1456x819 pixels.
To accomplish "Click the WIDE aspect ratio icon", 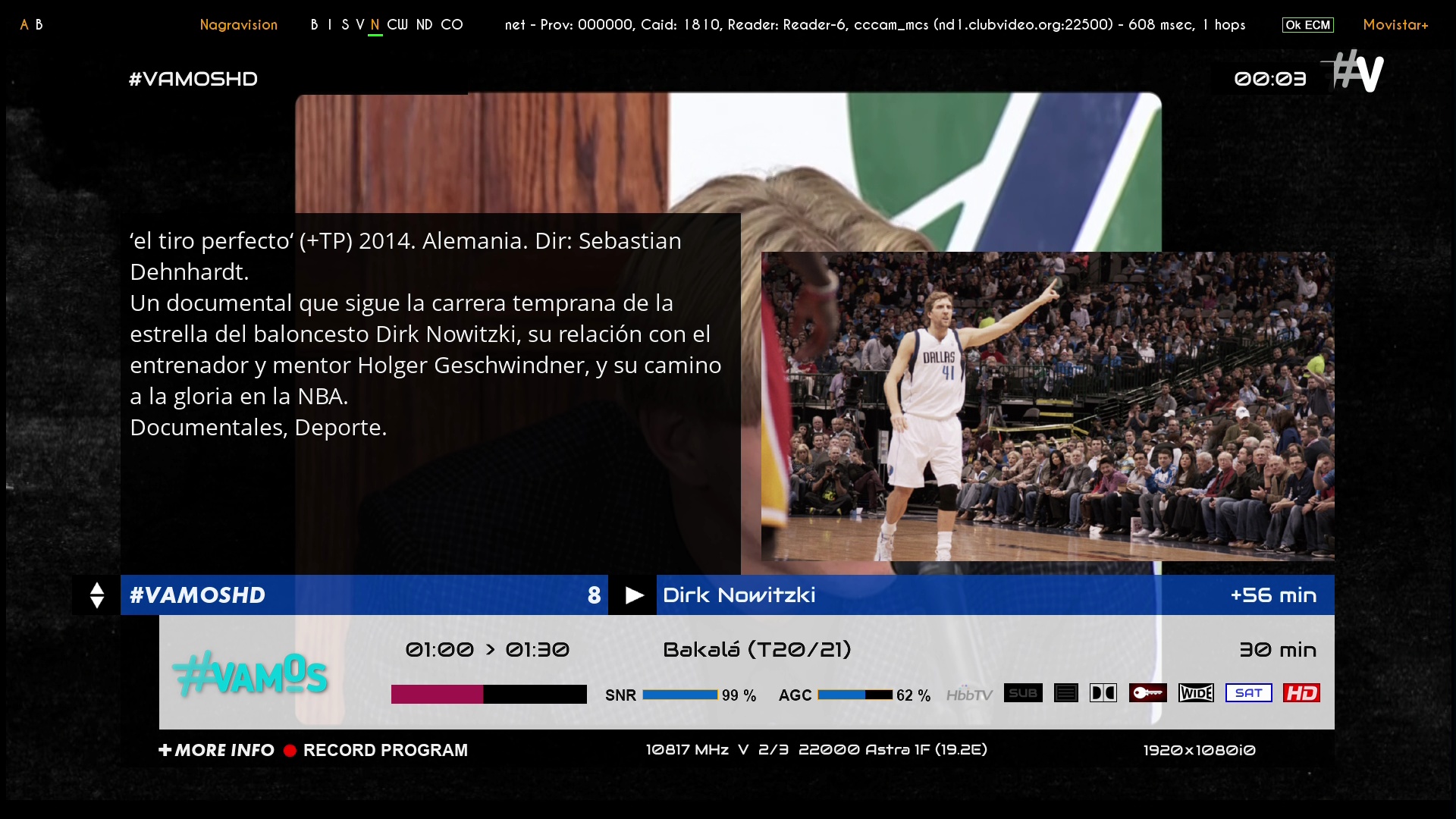I will coord(1196,693).
